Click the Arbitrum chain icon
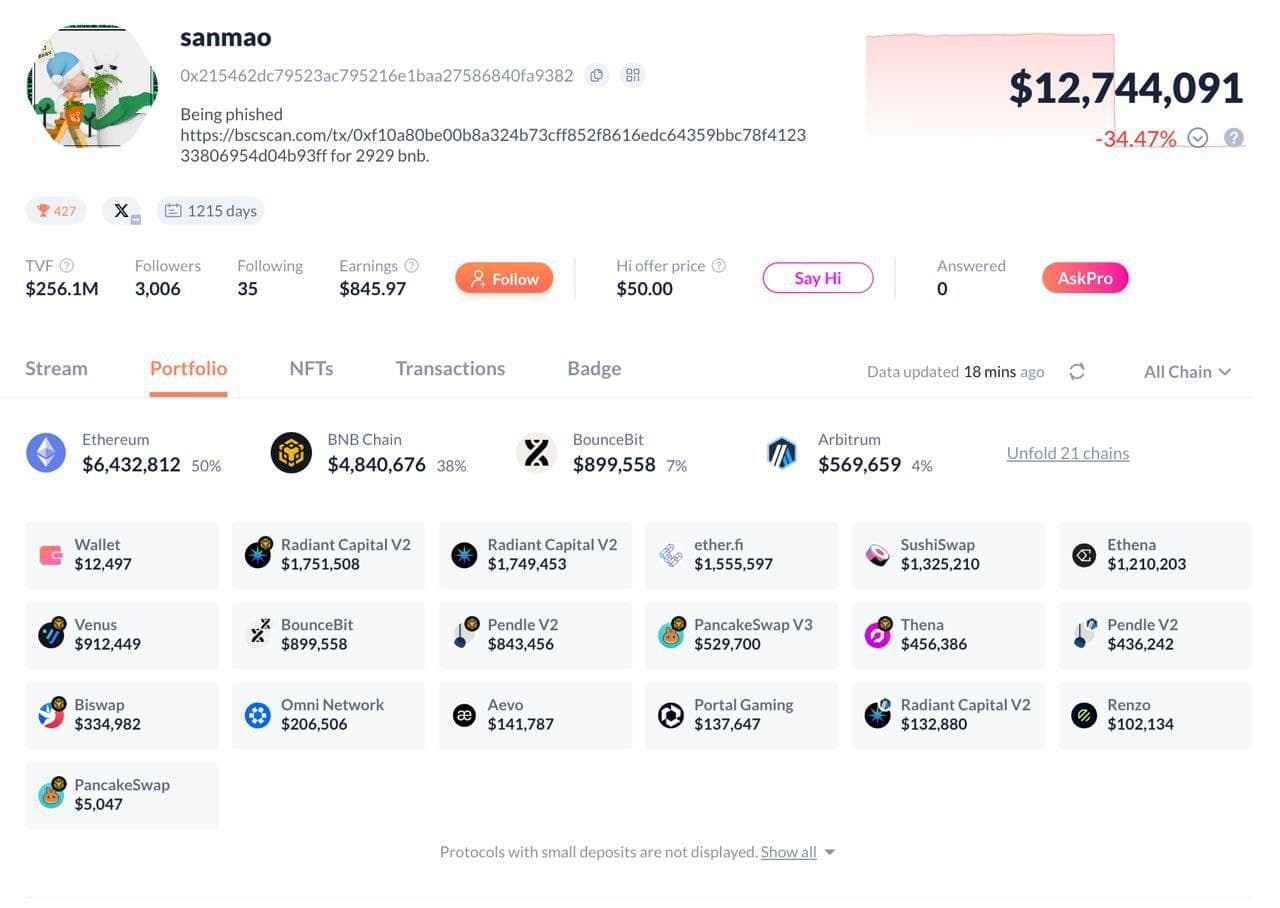The width and height of the screenshot is (1280, 908). point(781,453)
